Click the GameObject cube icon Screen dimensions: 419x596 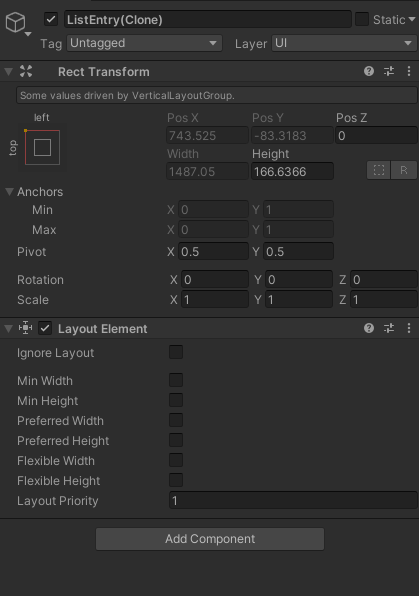(16, 22)
